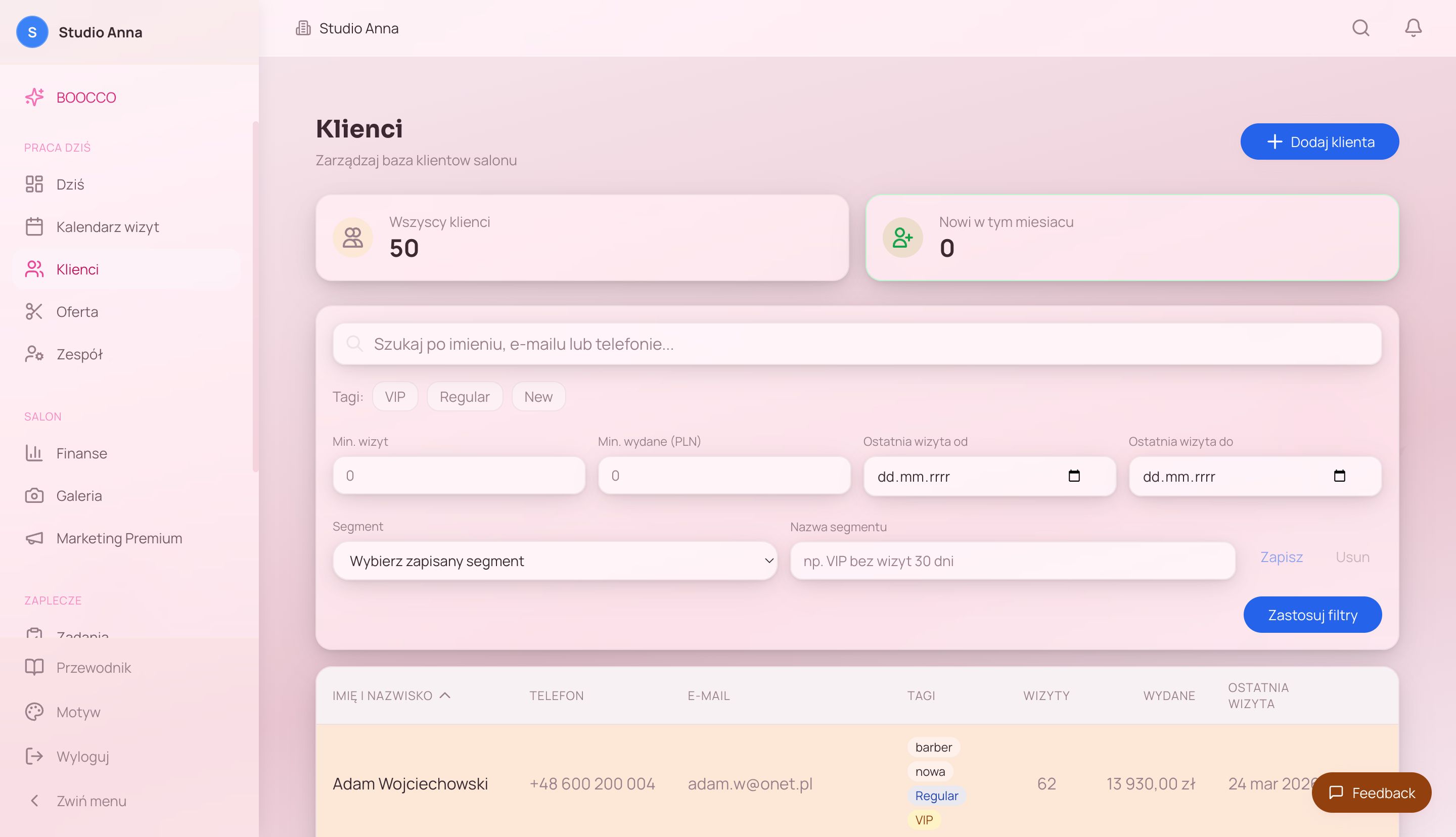Click the Studio Anna avatar with letter S
This screenshot has height=837, width=1456.
click(32, 32)
